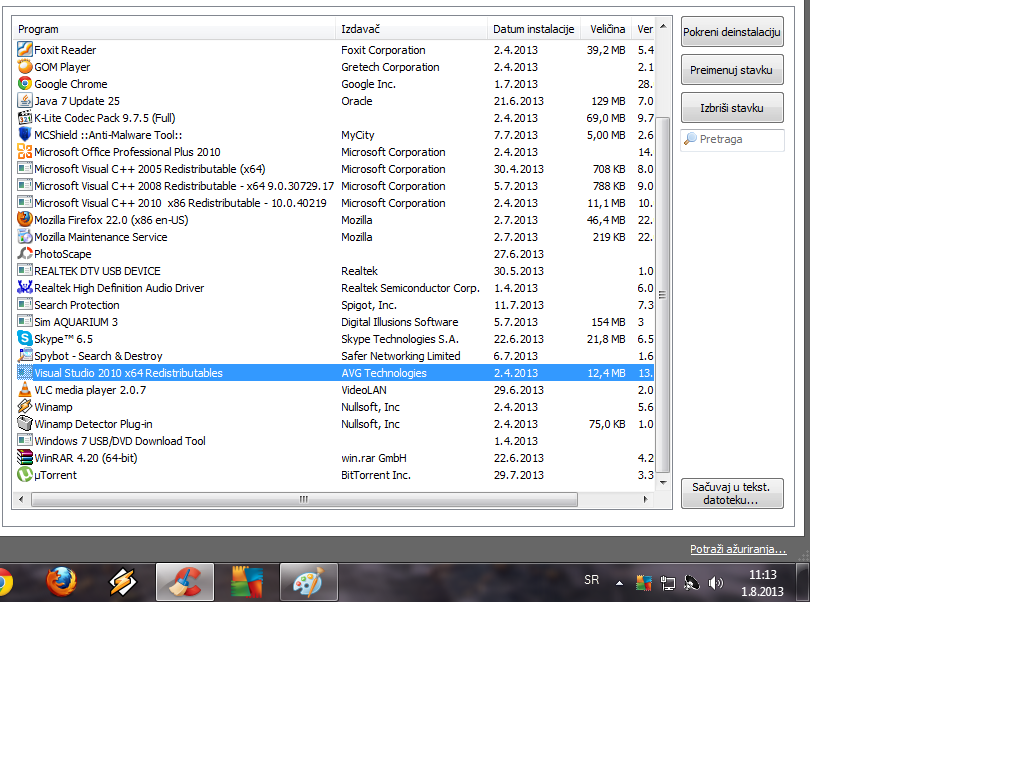Click the VLC media player cone icon
The image size is (1024, 768).
25,389
